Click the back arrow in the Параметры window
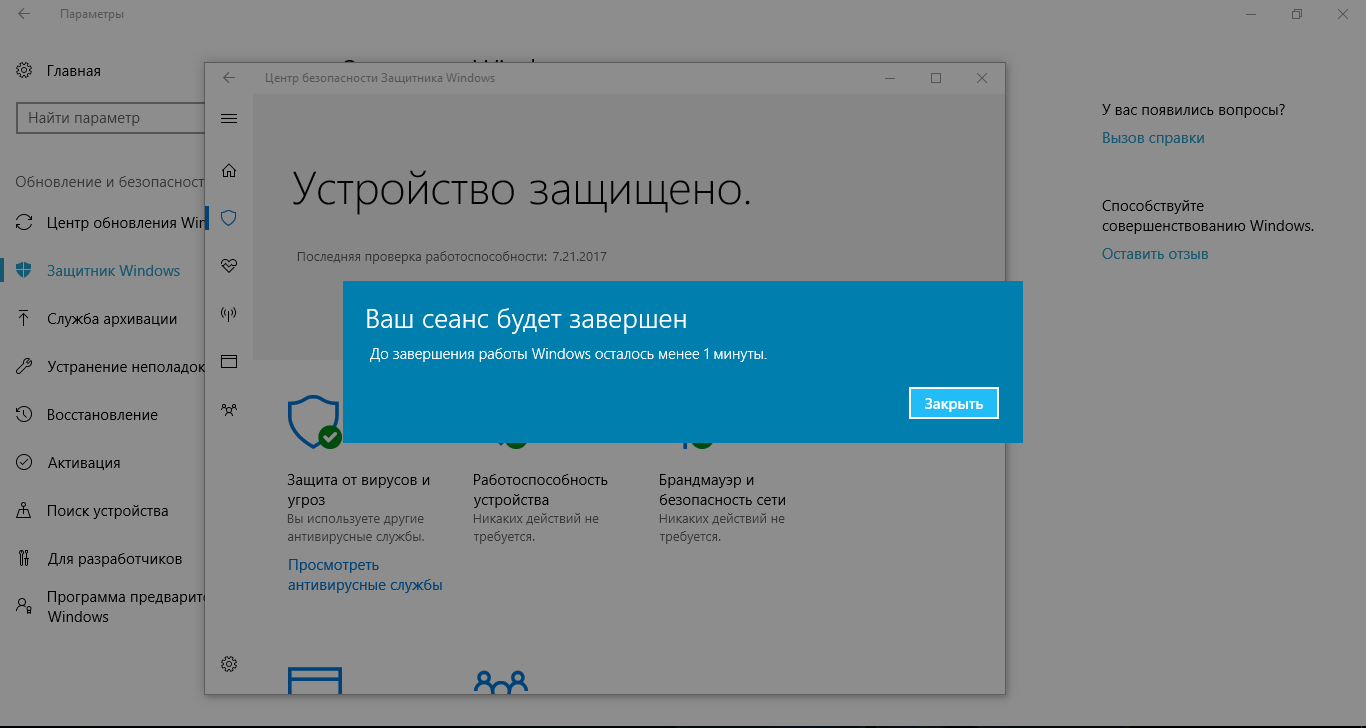The height and width of the screenshot is (728, 1366). tap(24, 15)
